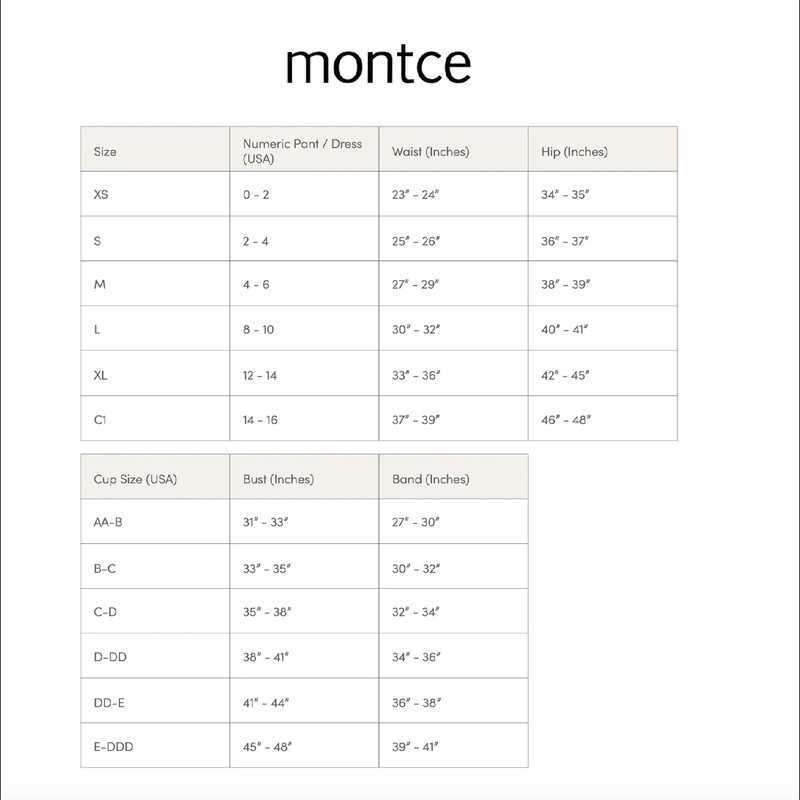
Task: Click the 39" - 41" band measurement cell
Action: (415, 746)
